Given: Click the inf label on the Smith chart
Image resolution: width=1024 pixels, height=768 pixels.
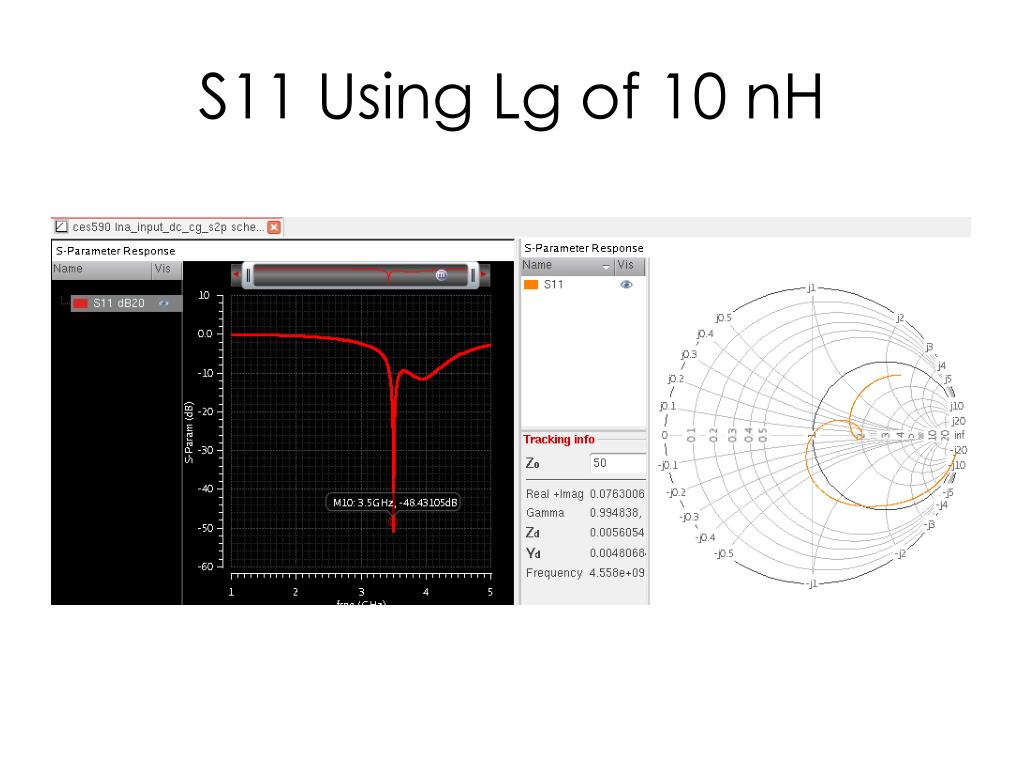Looking at the screenshot, I should coord(959,435).
